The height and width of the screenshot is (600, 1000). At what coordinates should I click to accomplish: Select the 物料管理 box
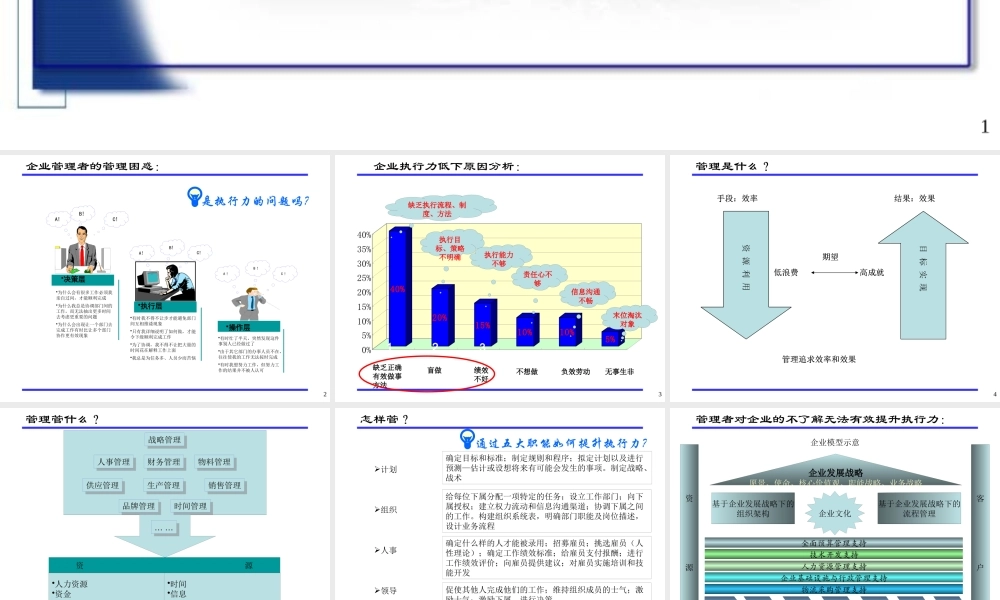pos(214,462)
